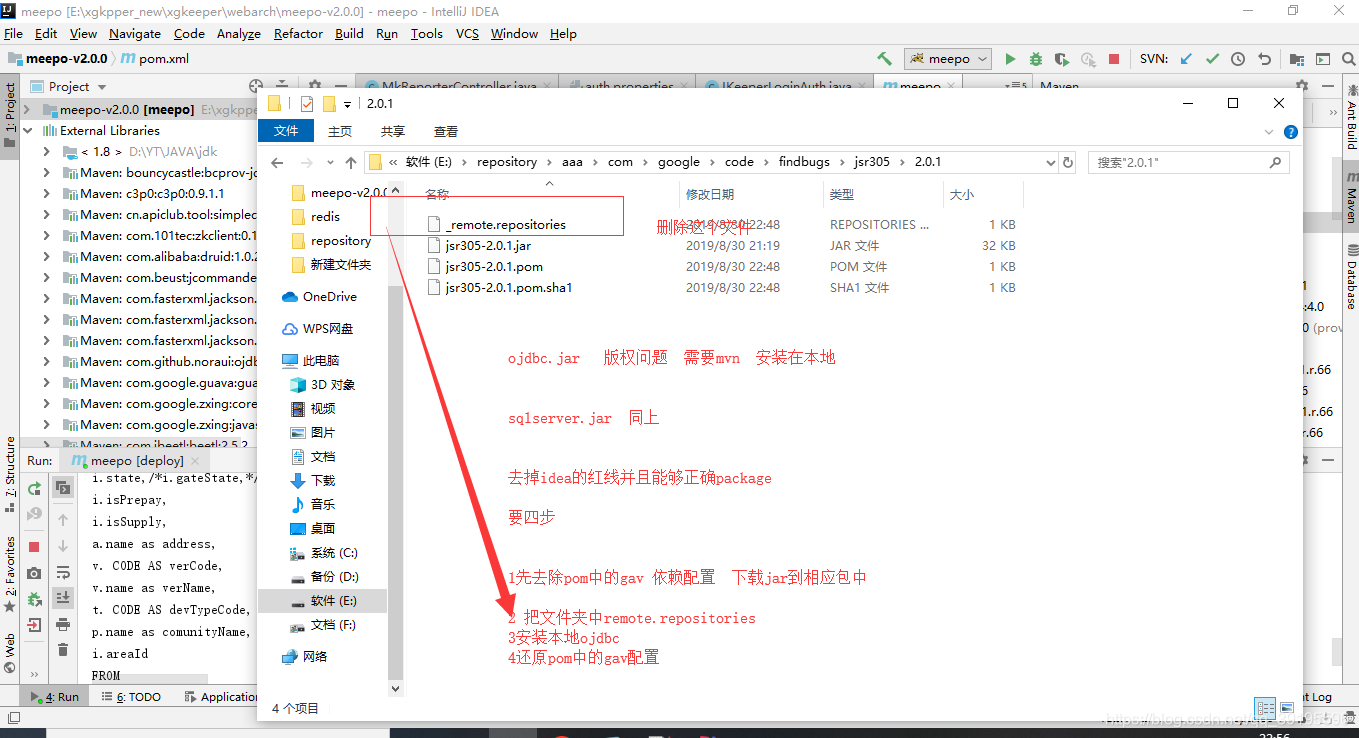Run with coverage shield icon
This screenshot has height=738, width=1359.
1062,59
